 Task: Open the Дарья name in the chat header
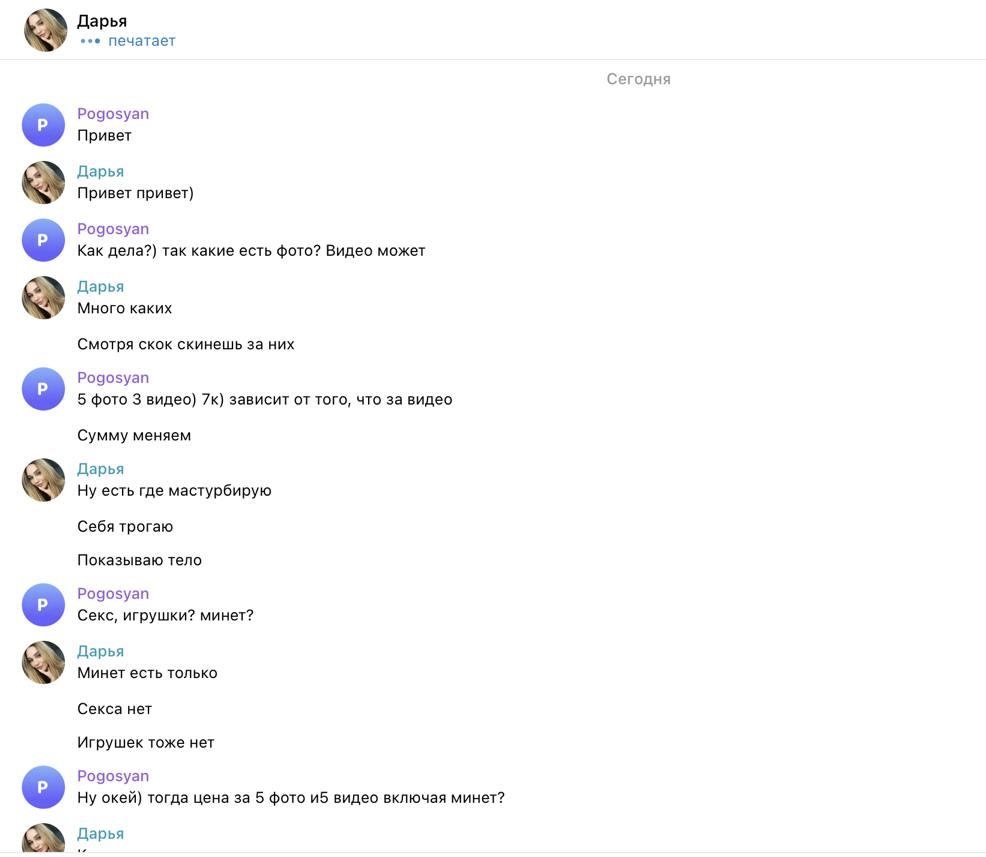pyautogui.click(x=102, y=21)
